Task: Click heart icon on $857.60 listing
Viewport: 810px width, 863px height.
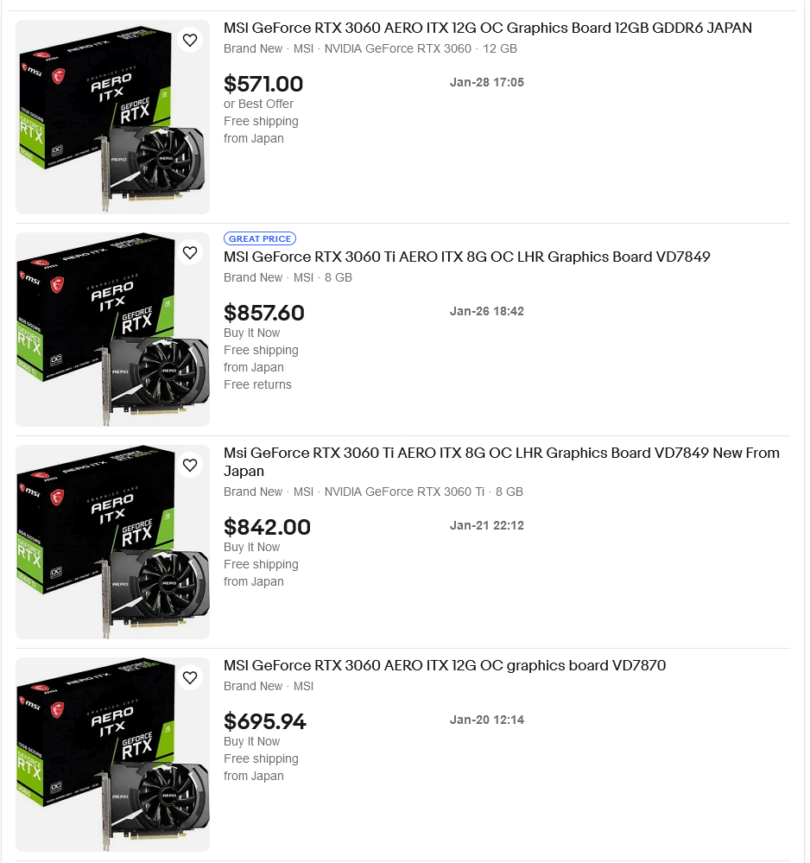Action: pos(190,253)
